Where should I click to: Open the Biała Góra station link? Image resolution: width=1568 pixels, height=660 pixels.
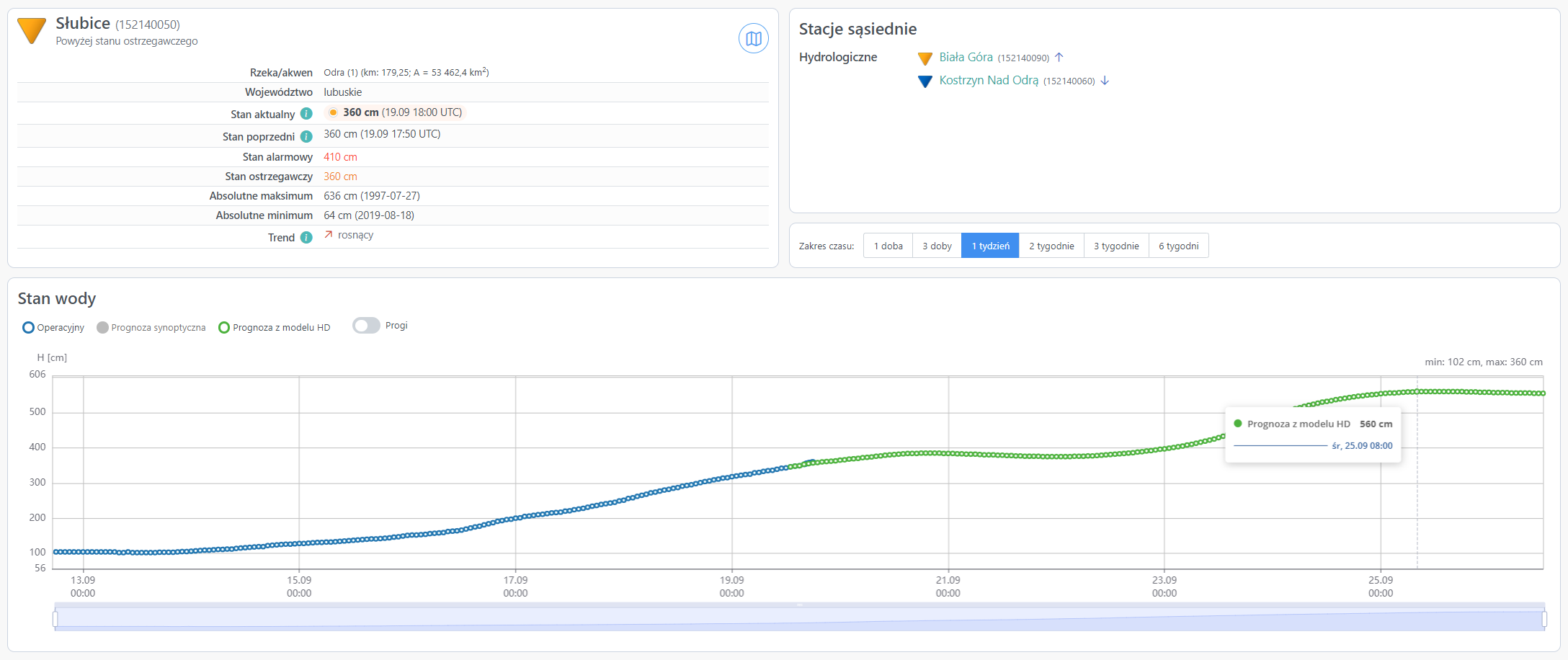(x=966, y=58)
